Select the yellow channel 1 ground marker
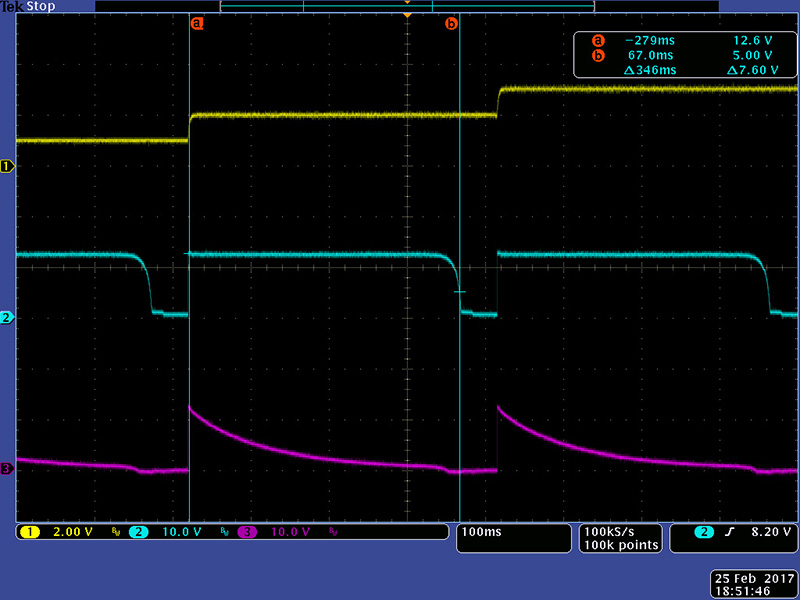 tap(8, 166)
